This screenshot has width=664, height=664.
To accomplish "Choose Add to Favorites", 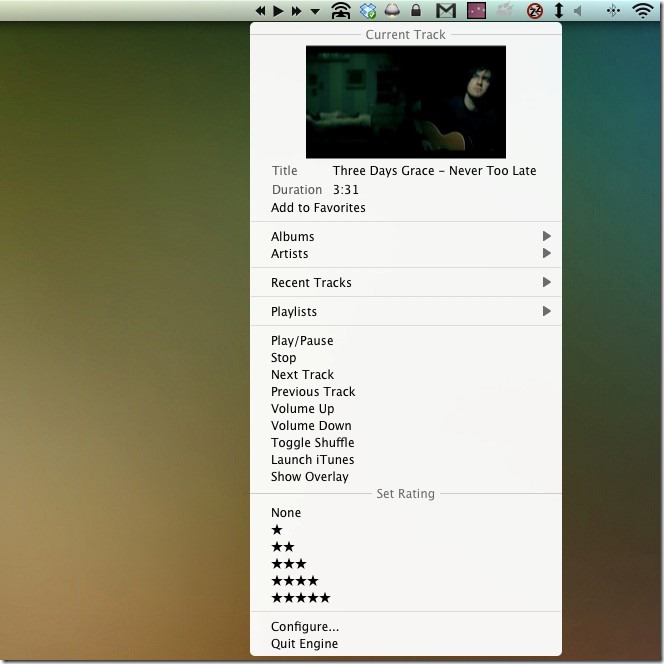I will 405,208.
